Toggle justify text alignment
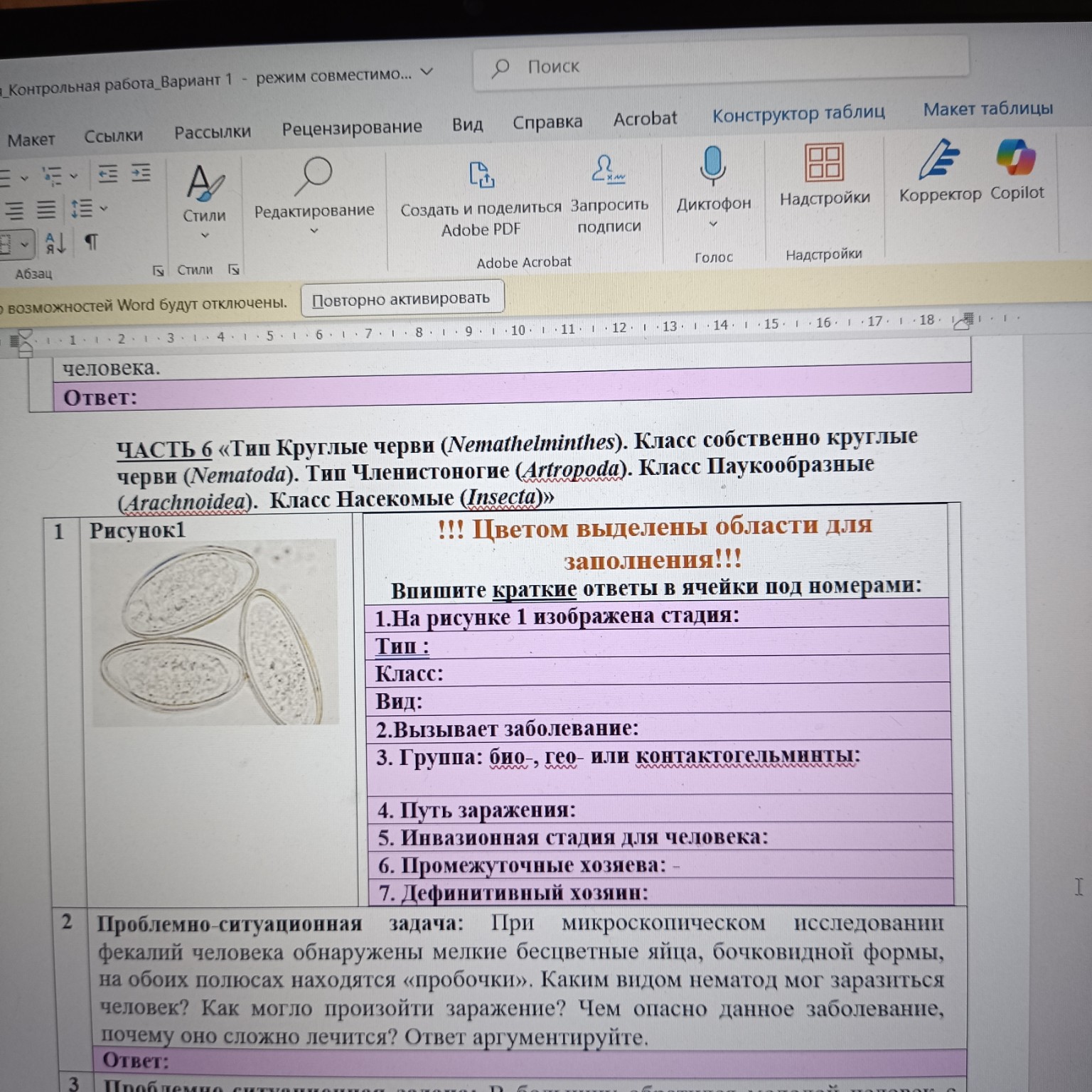This screenshot has height=1092, width=1092. coord(46,210)
